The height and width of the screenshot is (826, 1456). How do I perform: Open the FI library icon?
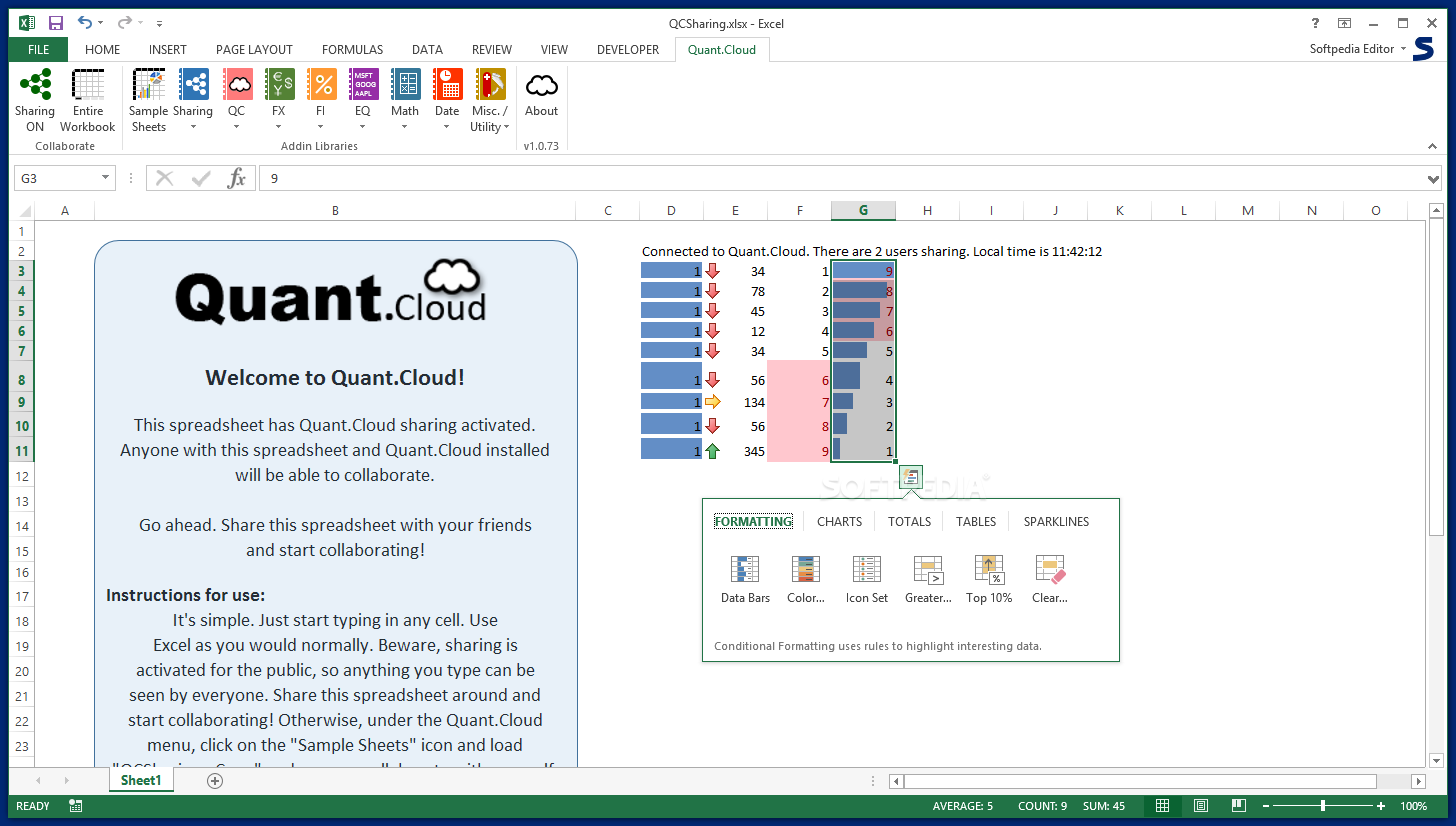pyautogui.click(x=321, y=85)
